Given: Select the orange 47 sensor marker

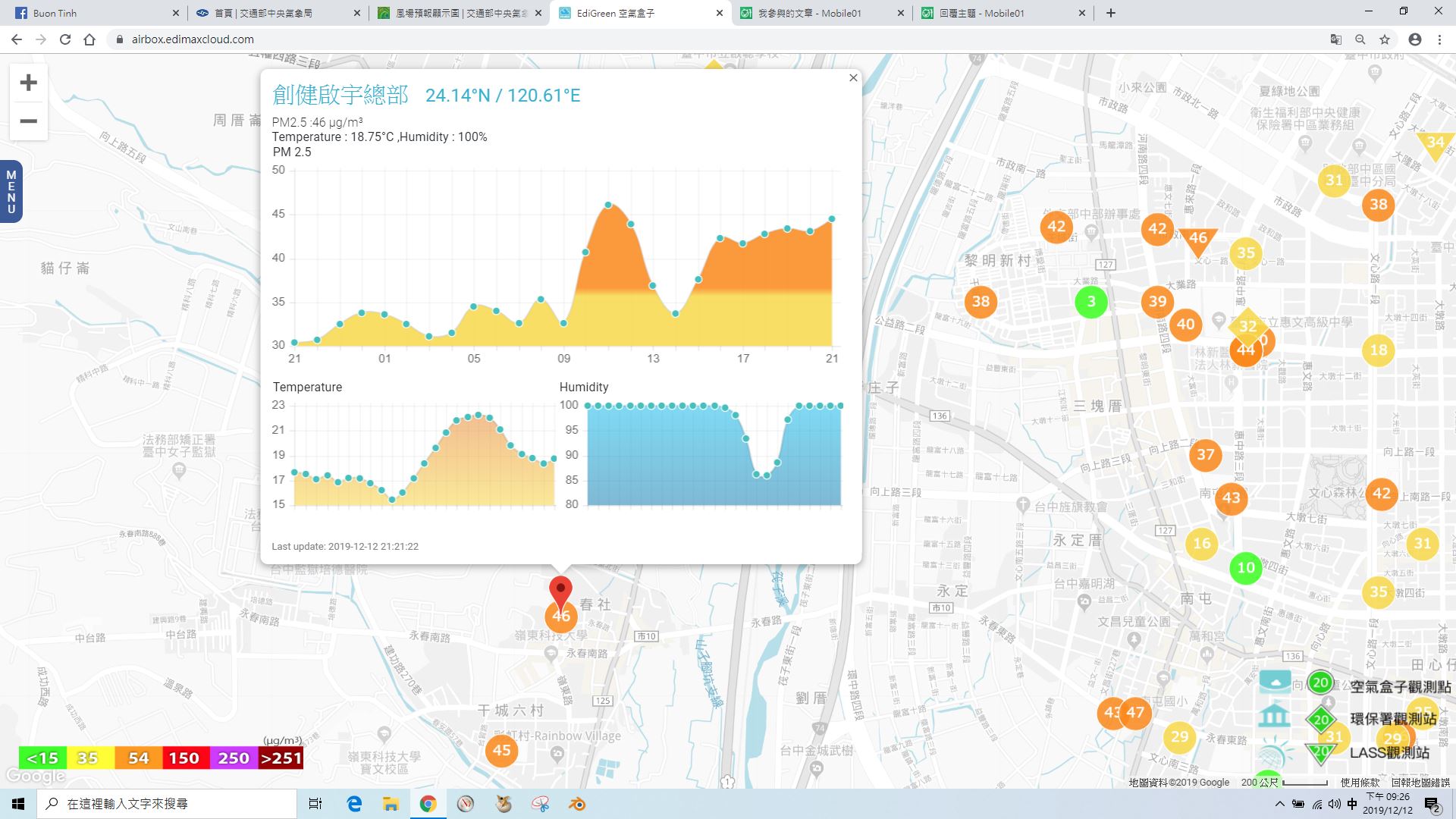Looking at the screenshot, I should click(x=1135, y=712).
